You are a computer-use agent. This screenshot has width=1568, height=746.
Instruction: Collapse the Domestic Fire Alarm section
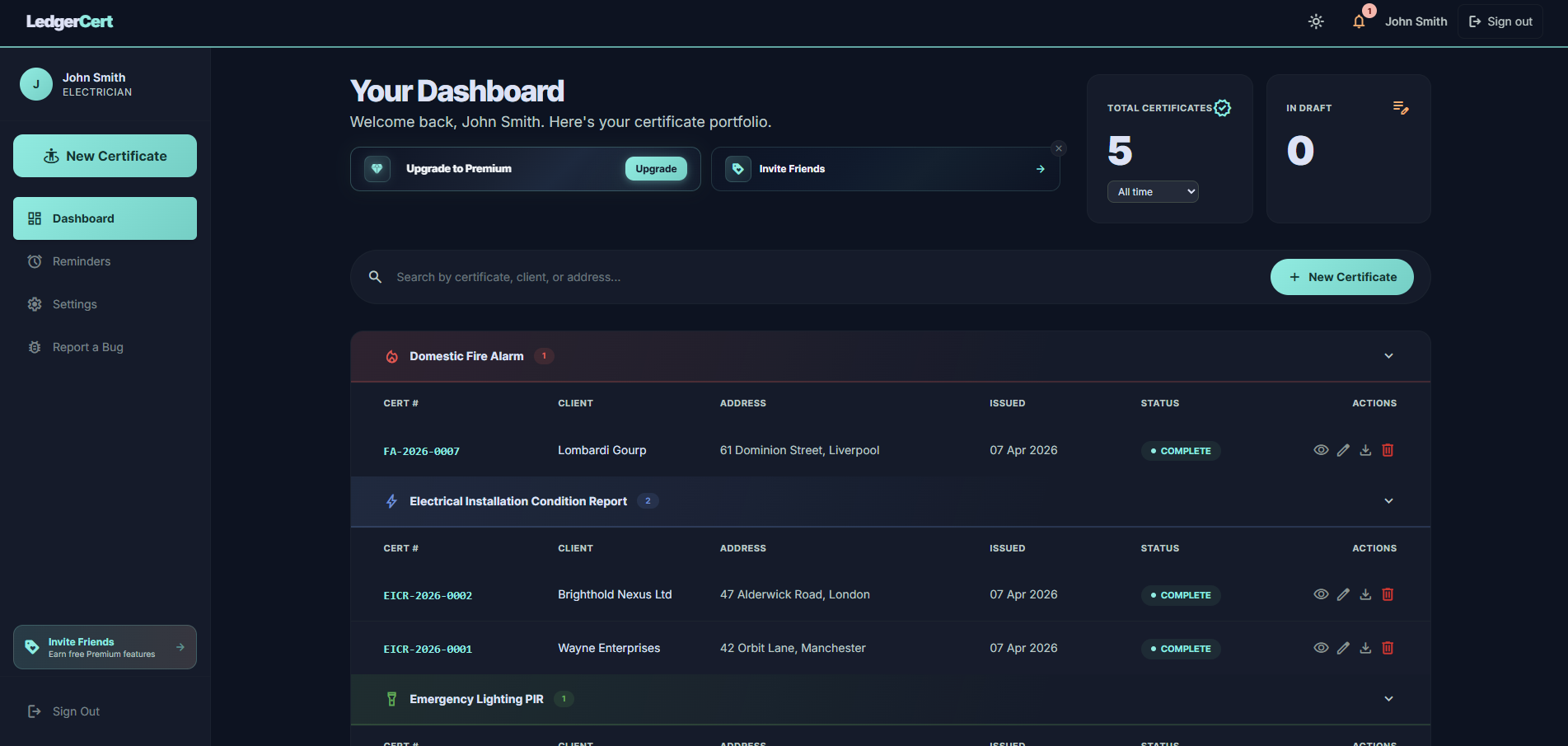(x=1388, y=355)
